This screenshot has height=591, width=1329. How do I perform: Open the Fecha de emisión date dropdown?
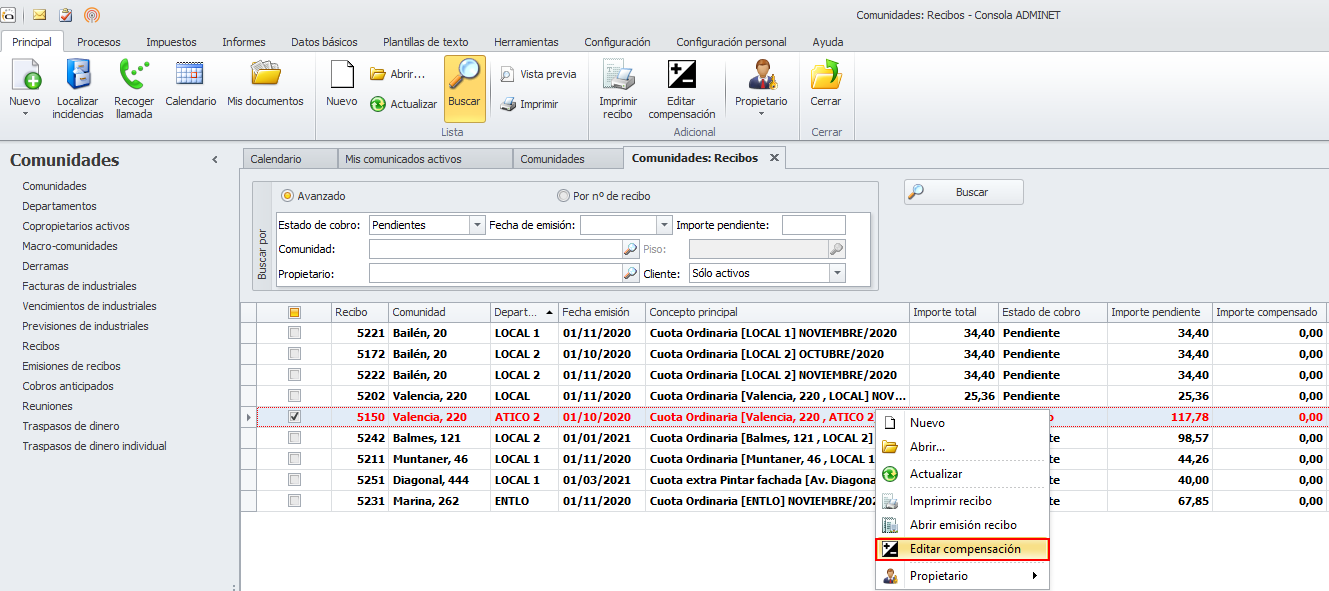coord(664,225)
